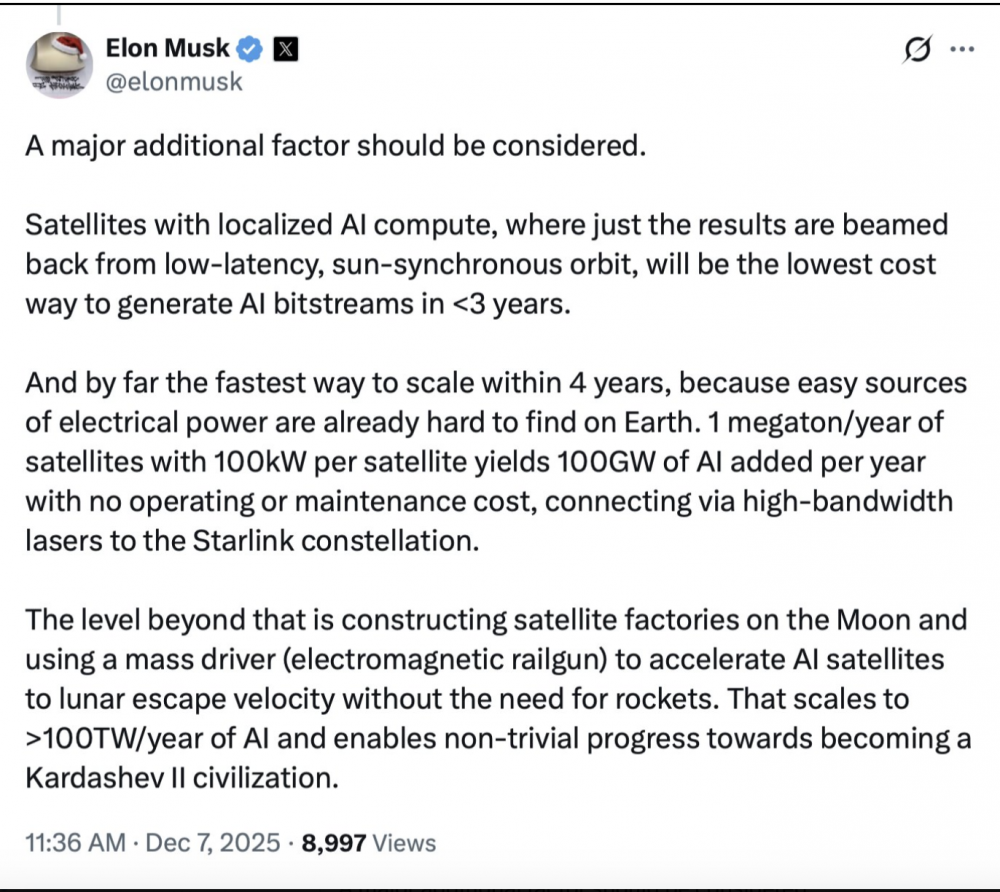The height and width of the screenshot is (892, 1000).
Task: Click the Elon Musk display name
Action: point(167,48)
